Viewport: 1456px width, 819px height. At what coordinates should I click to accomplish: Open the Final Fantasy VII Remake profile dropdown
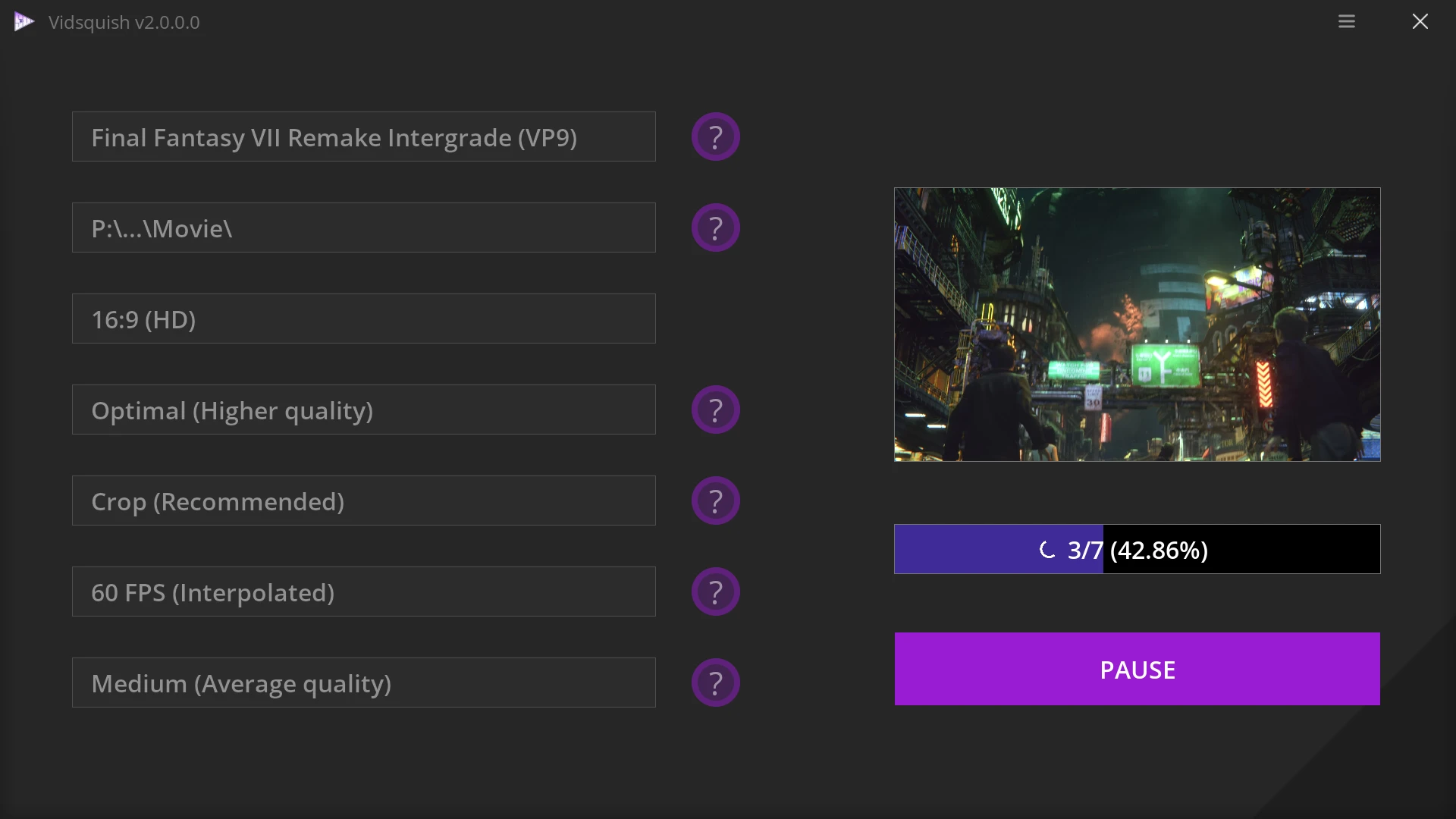click(364, 137)
